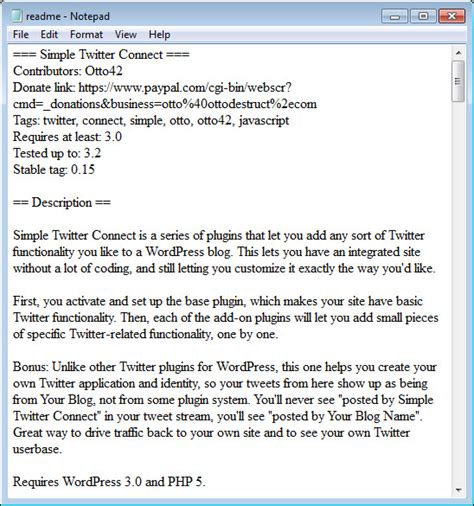Maximize the Notepad window
Screen dimensions: 474x506
pyautogui.click(x=423, y=16)
